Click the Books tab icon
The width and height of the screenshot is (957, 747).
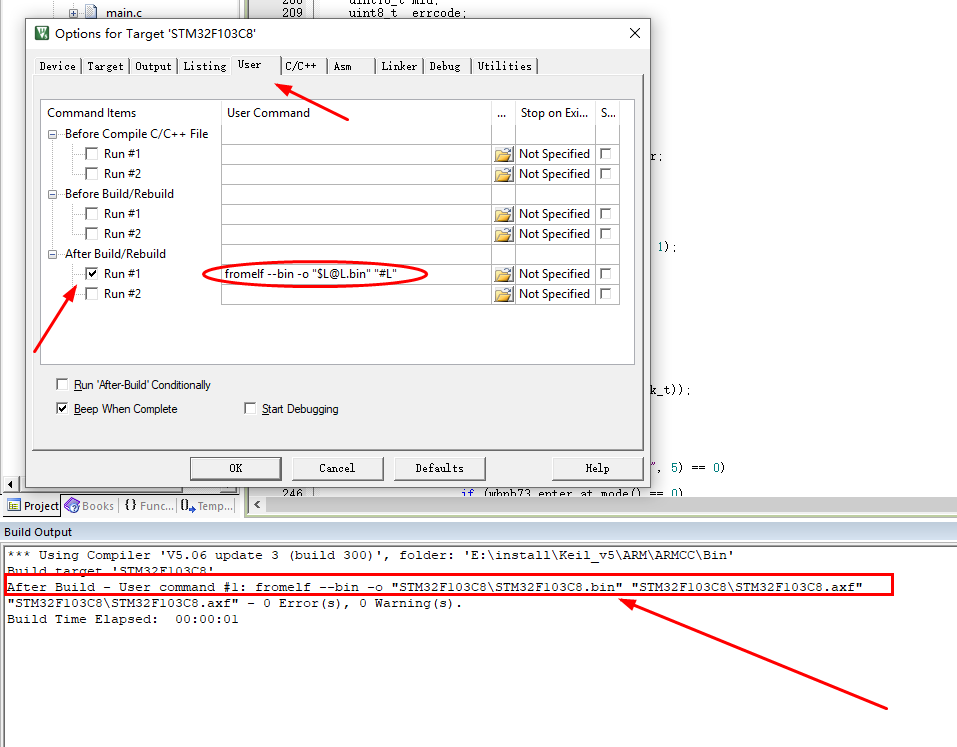pos(72,505)
